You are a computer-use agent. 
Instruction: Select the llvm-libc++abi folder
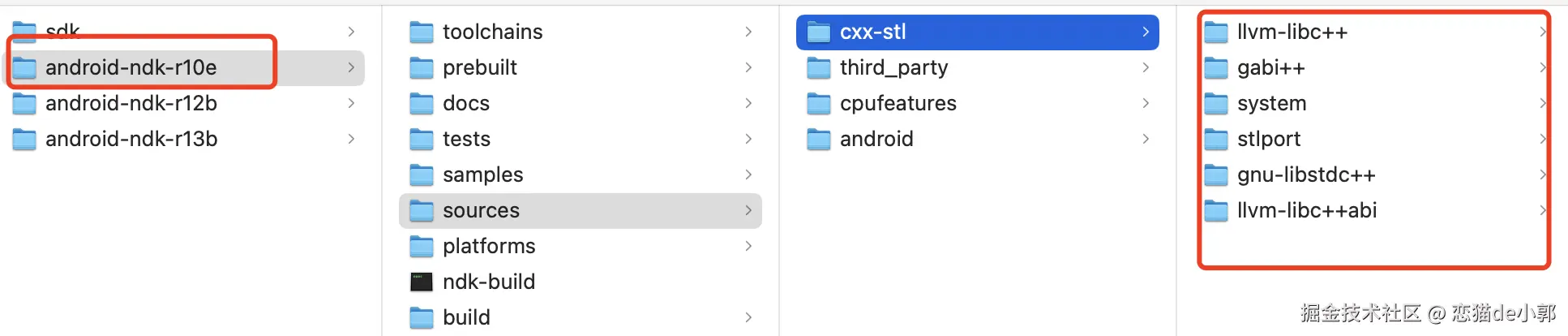pos(1306,210)
